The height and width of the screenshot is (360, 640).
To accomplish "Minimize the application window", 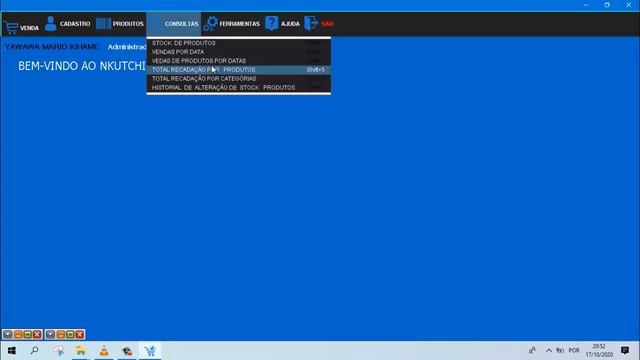I will point(586,5).
